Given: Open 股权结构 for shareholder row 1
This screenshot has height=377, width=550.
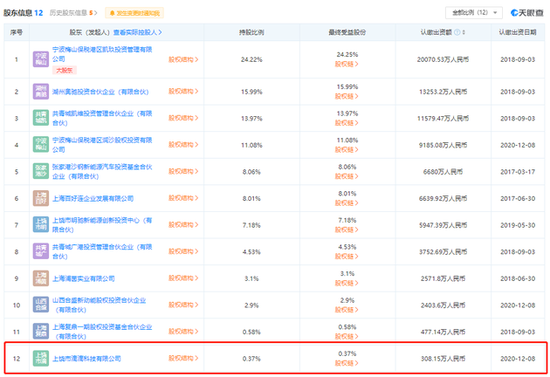Looking at the screenshot, I should [x=183, y=59].
